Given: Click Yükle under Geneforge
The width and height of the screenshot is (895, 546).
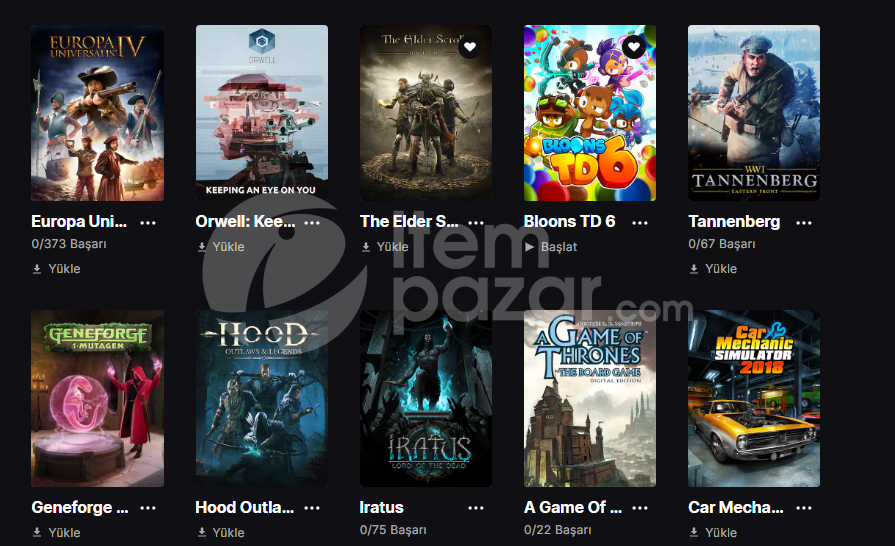Looking at the screenshot, I should point(57,532).
